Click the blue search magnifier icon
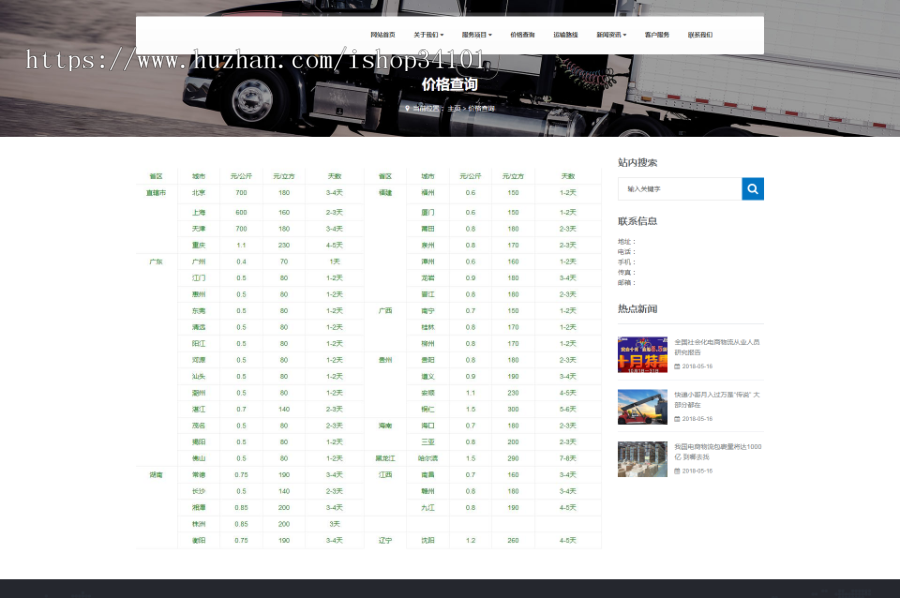 (x=752, y=188)
